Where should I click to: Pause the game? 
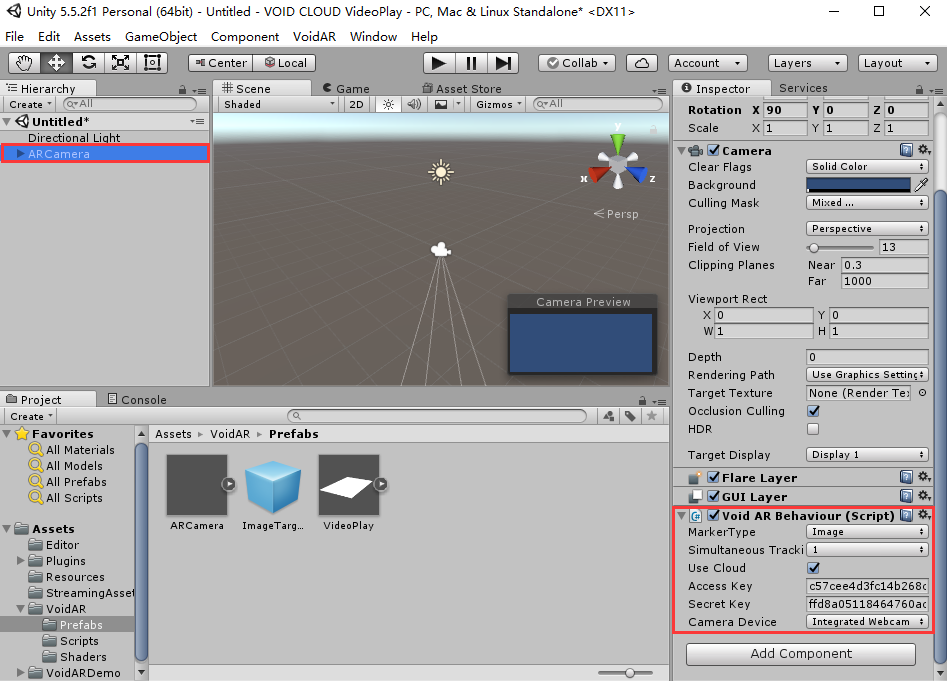pyautogui.click(x=471, y=63)
